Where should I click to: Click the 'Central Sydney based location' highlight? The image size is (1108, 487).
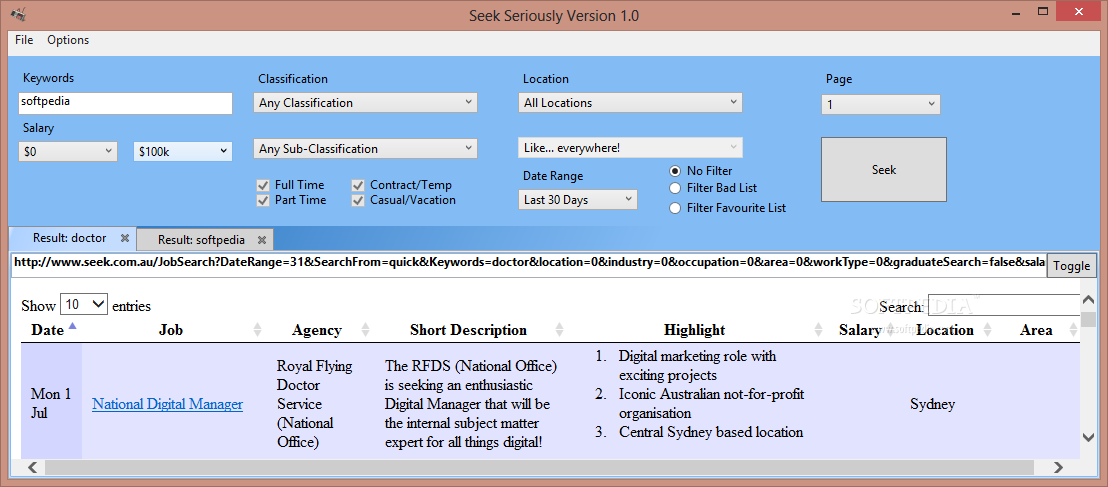(x=711, y=432)
